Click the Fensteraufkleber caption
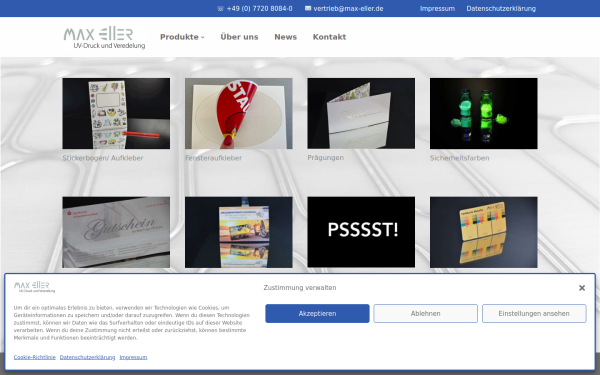This screenshot has height=375, width=600. [x=213, y=158]
